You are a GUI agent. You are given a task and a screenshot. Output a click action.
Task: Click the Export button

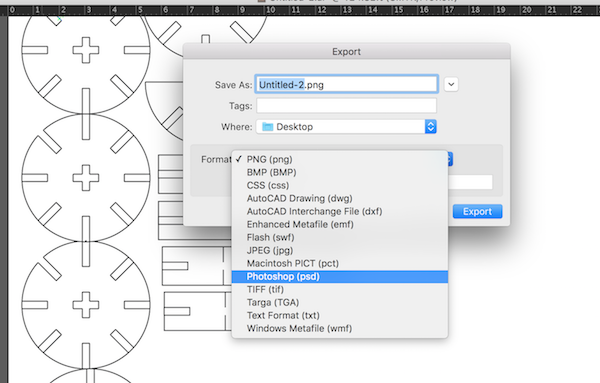tap(477, 211)
